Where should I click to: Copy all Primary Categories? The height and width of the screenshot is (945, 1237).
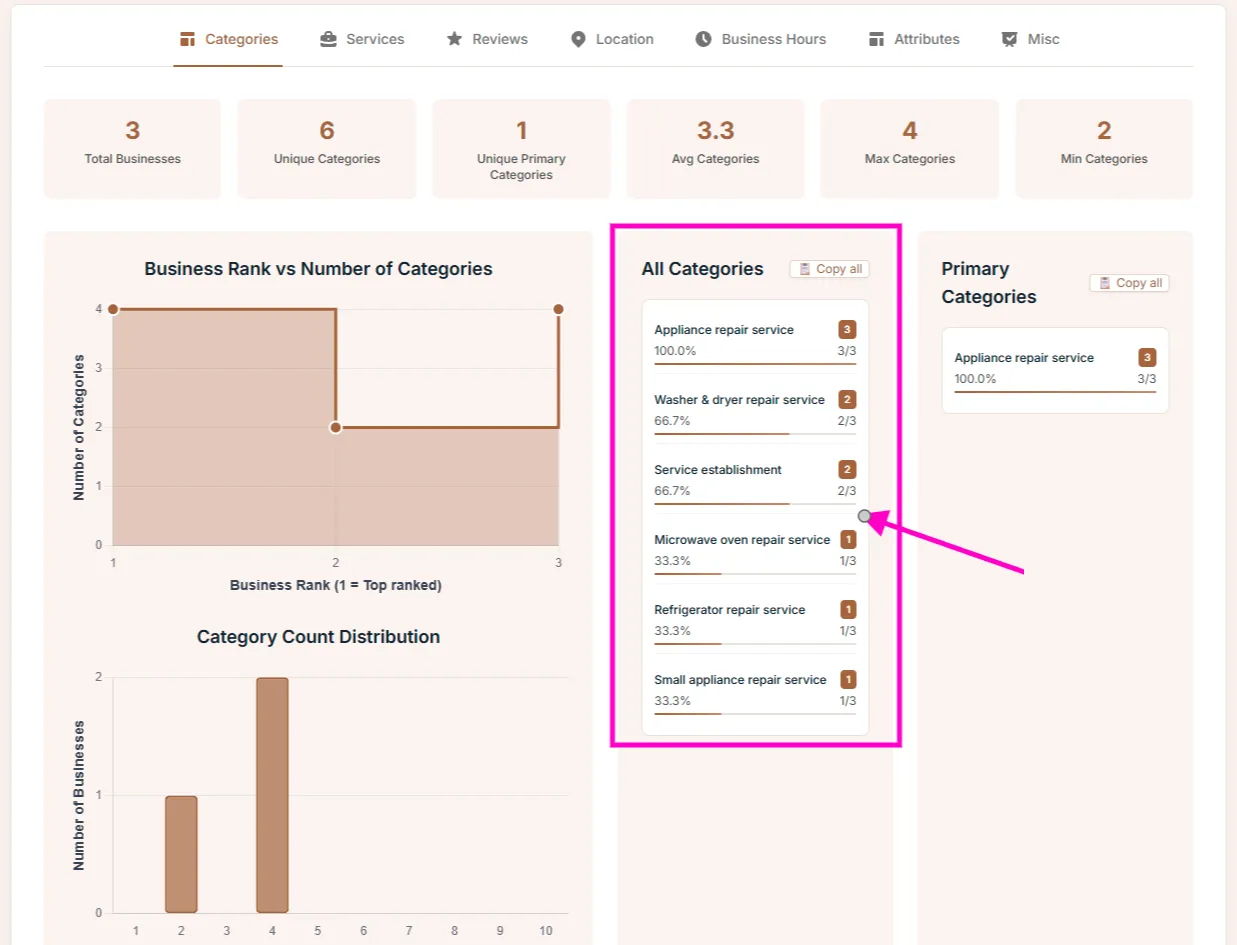[x=1129, y=283]
